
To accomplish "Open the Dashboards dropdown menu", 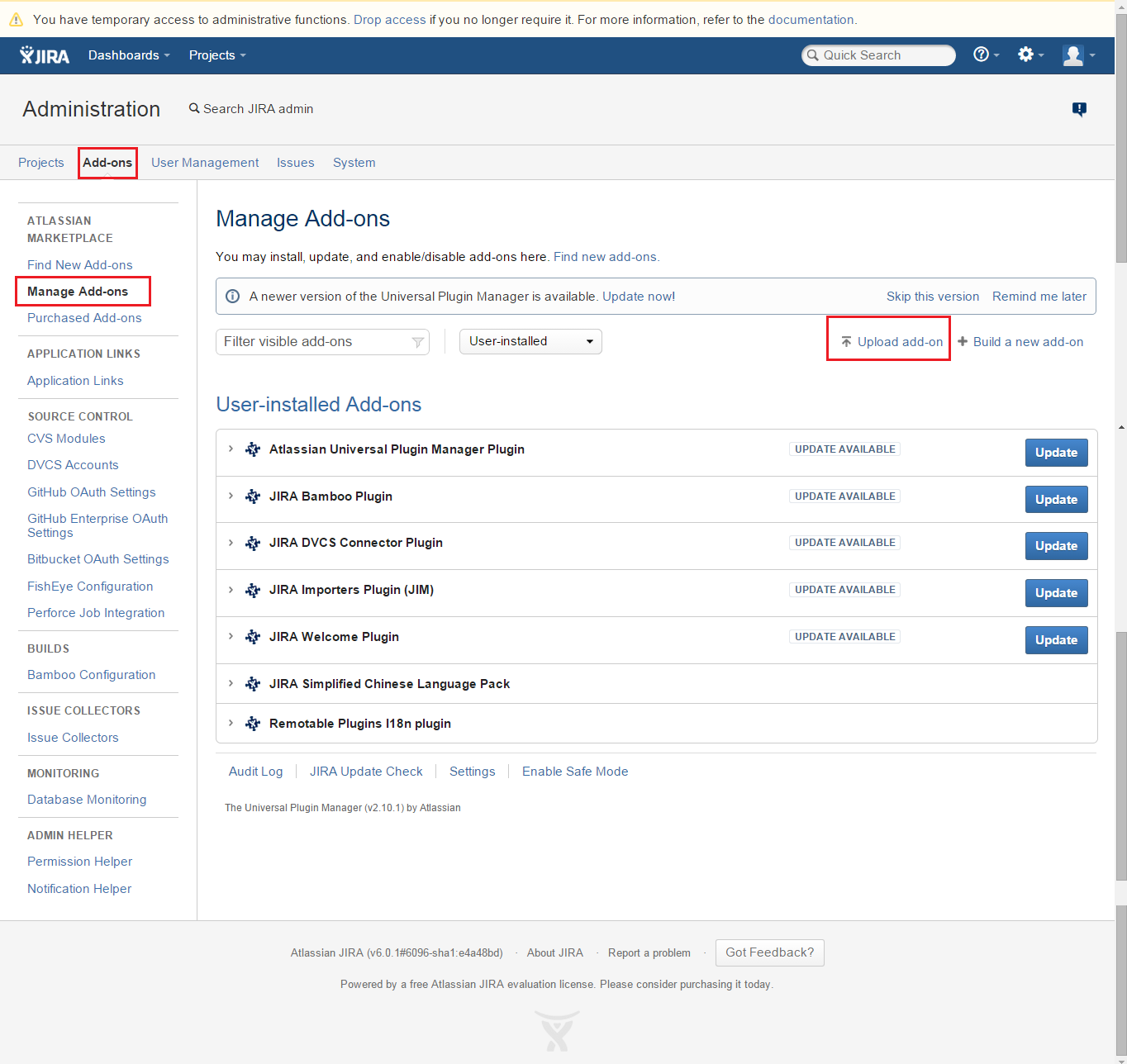I will tap(129, 55).
